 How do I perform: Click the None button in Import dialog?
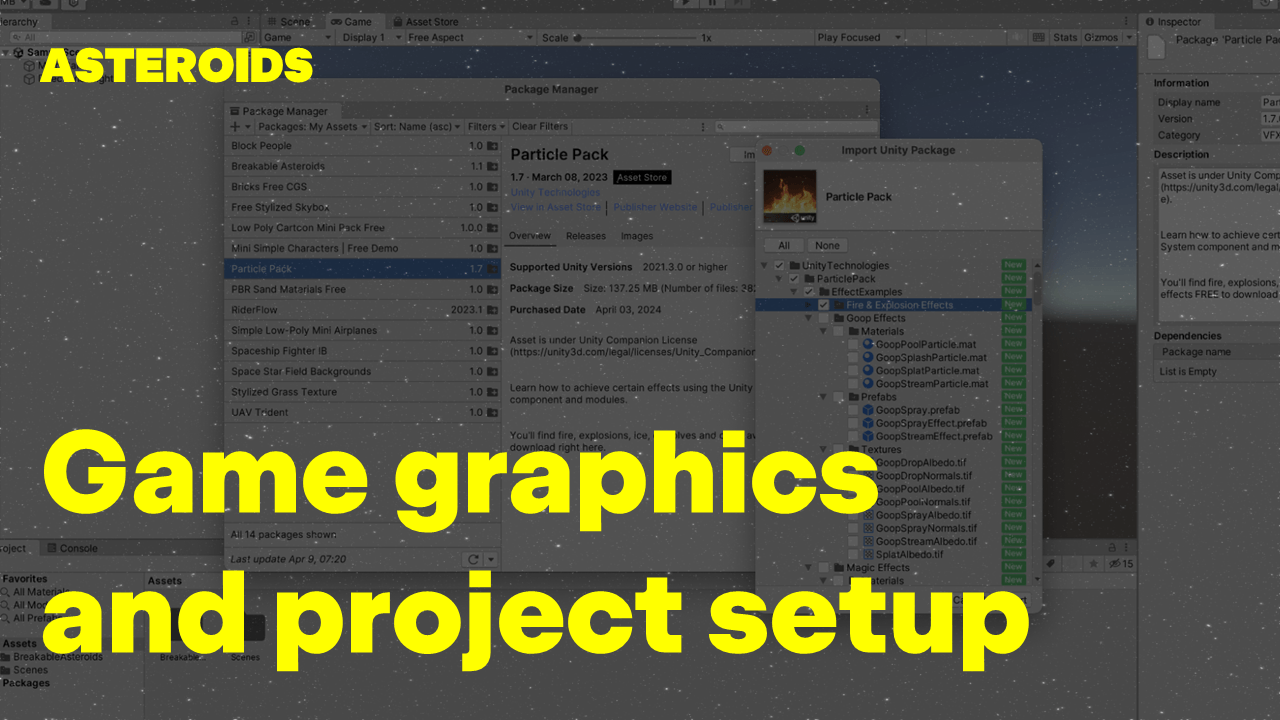[x=827, y=245]
